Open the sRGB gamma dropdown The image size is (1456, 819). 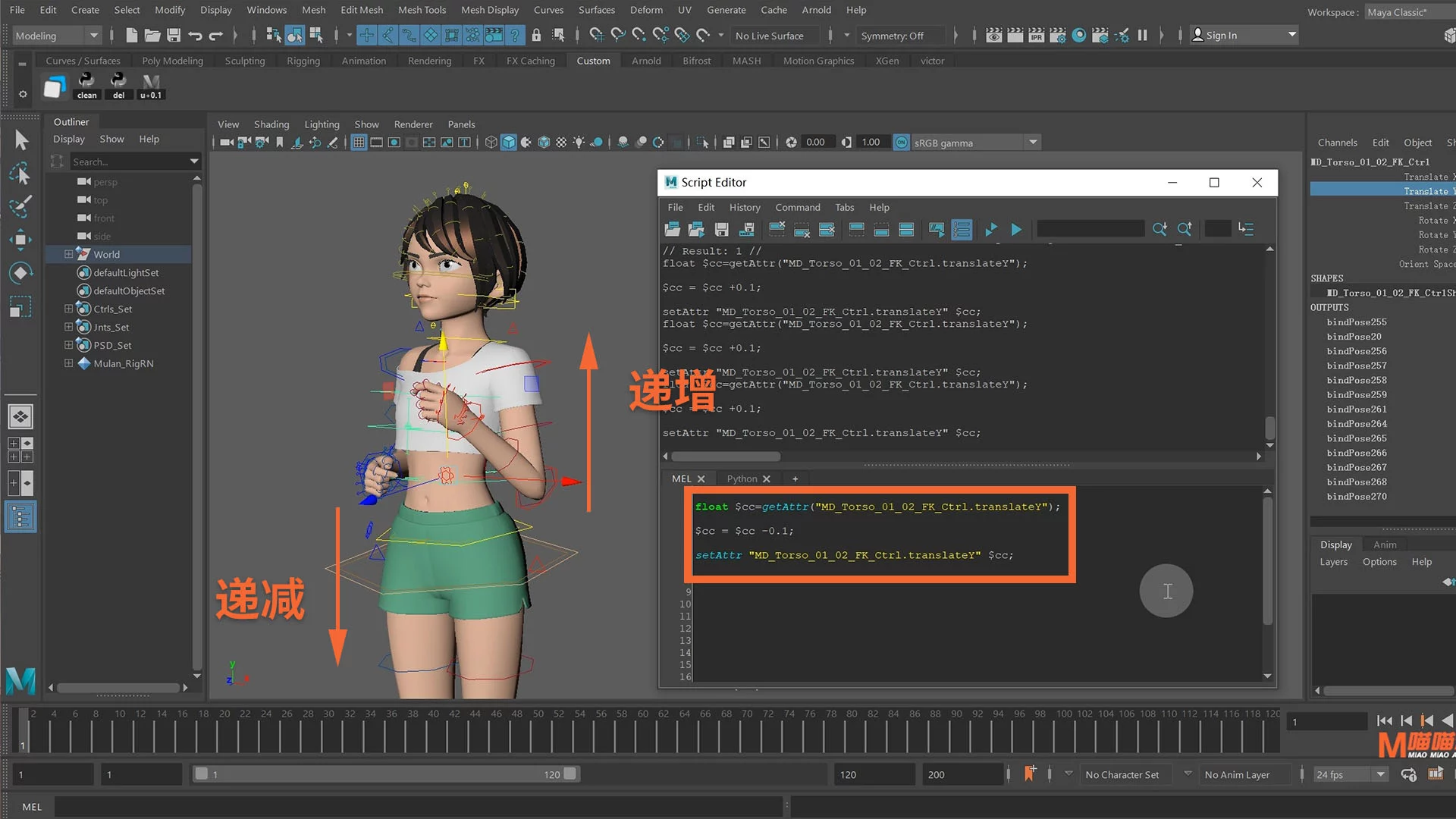tap(976, 143)
